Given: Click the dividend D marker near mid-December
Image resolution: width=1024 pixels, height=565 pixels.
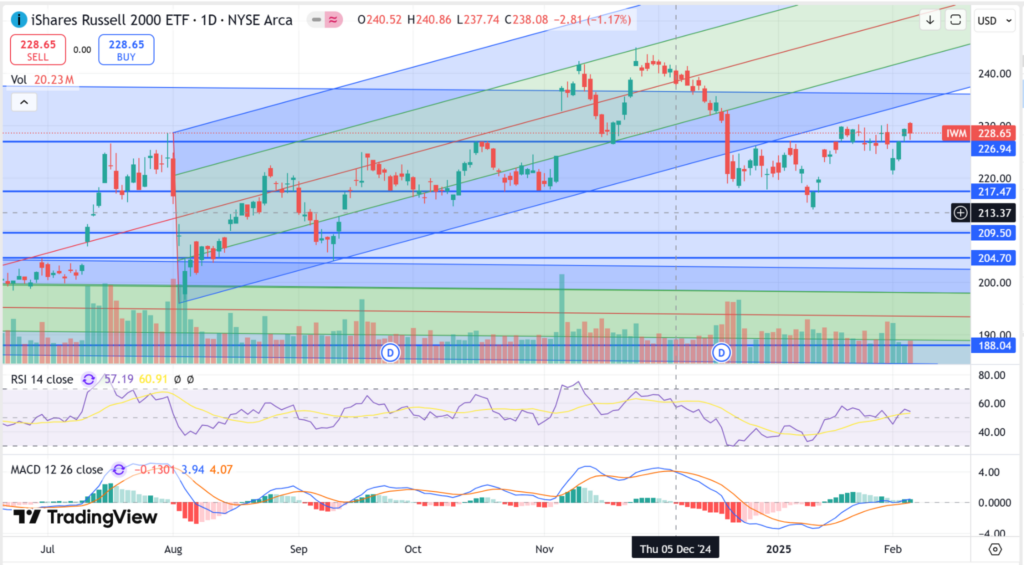Looking at the screenshot, I should [722, 353].
